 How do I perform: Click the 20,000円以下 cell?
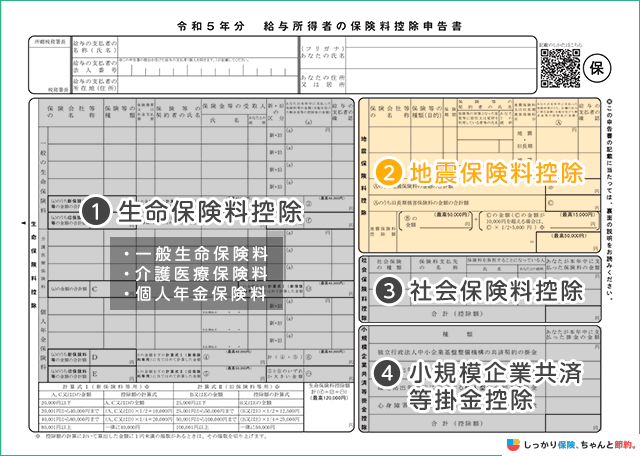(71, 403)
